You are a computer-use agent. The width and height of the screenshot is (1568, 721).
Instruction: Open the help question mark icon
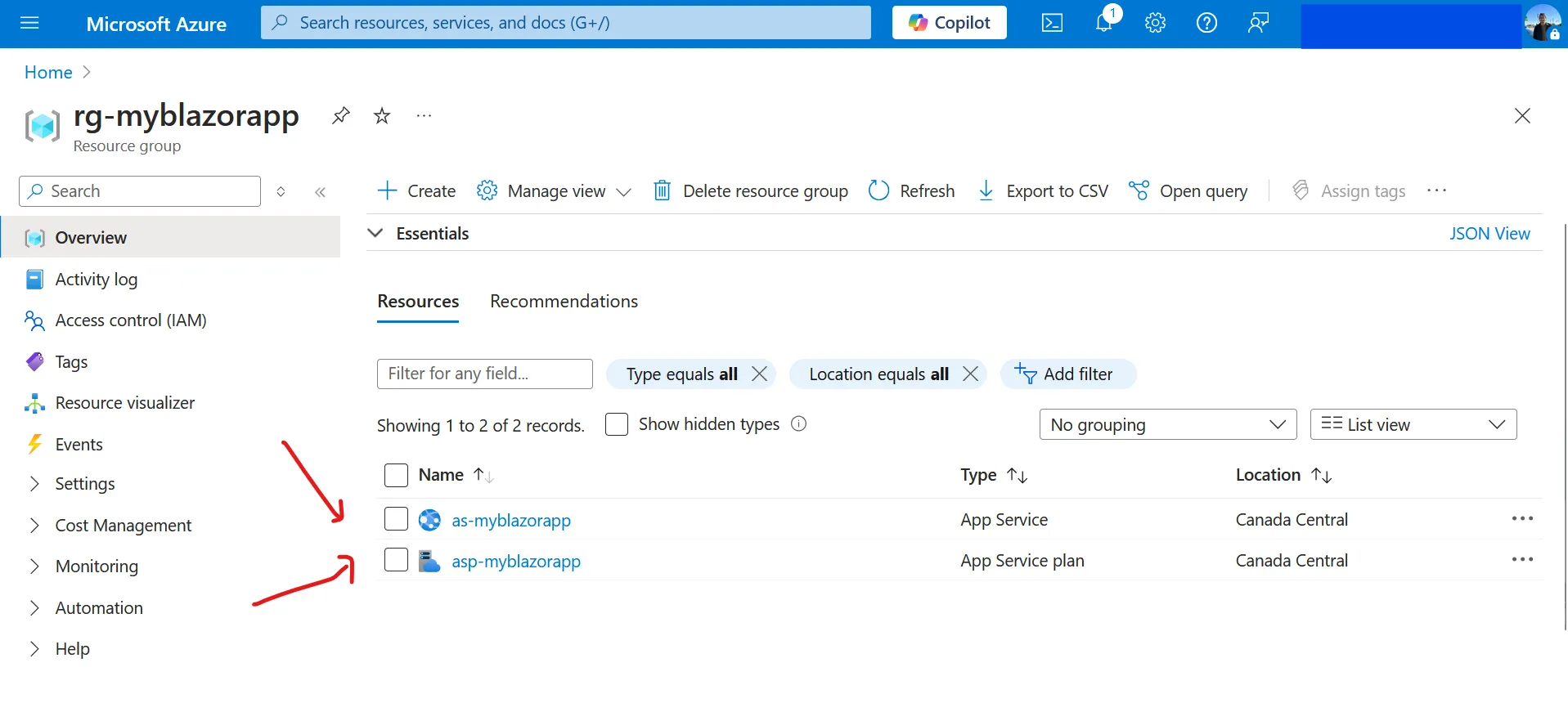click(x=1206, y=23)
